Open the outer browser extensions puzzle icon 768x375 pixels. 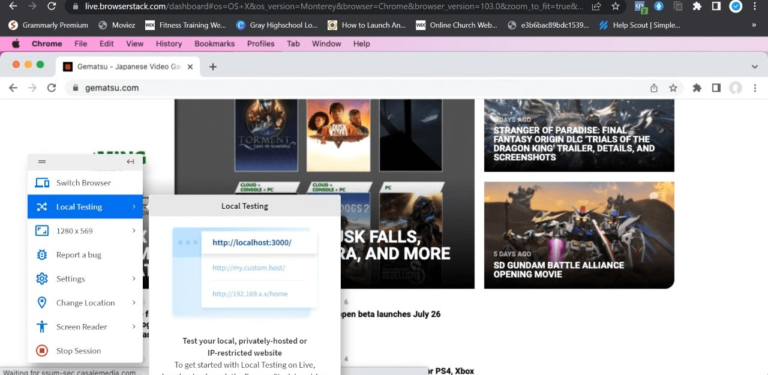pos(697,6)
